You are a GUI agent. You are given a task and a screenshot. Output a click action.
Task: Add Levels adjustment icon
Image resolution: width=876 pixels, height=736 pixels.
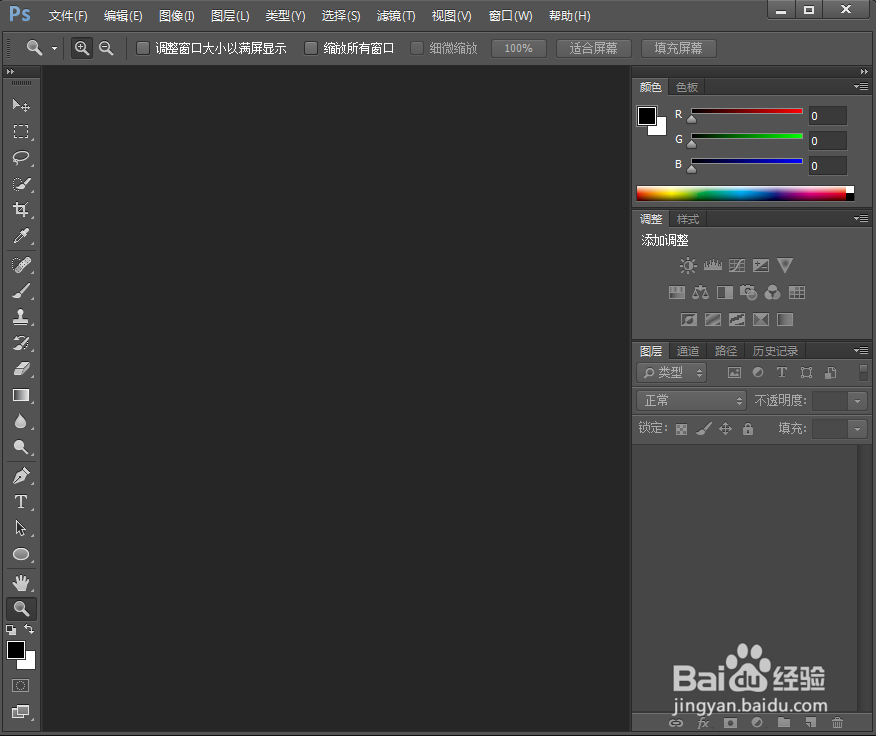tap(712, 265)
